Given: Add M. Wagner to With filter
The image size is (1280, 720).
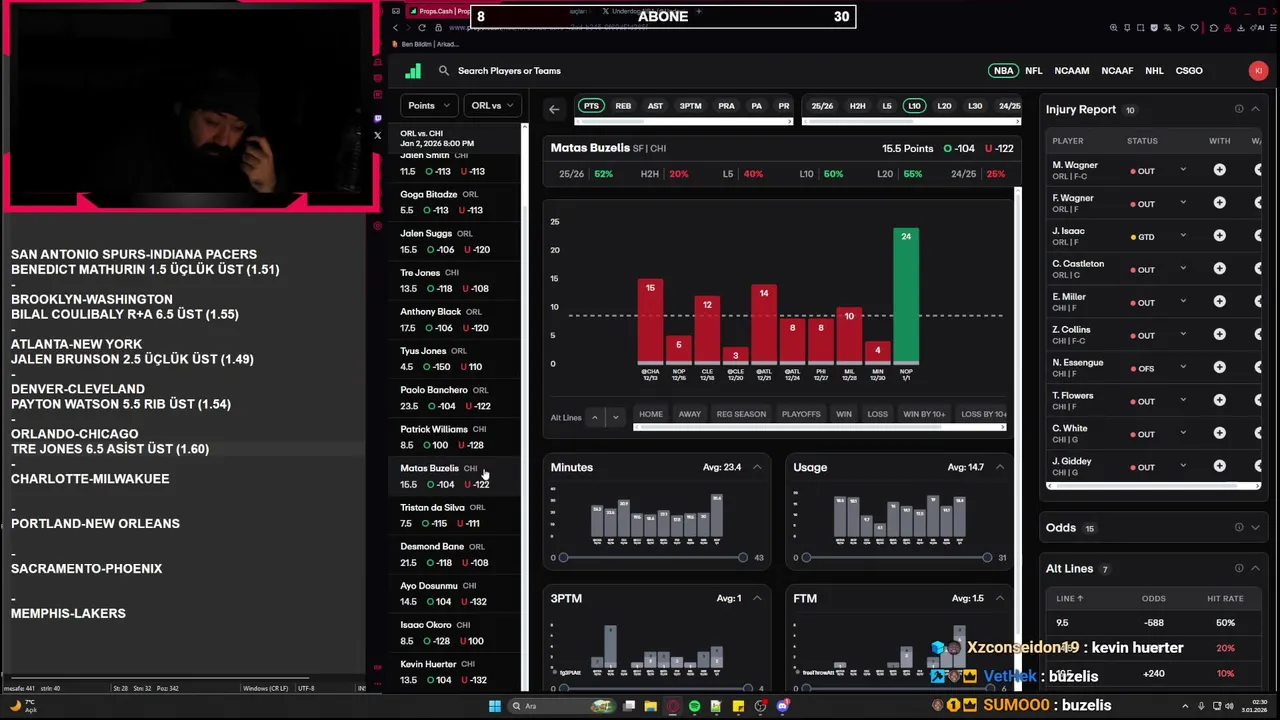Looking at the screenshot, I should 1219,170.
